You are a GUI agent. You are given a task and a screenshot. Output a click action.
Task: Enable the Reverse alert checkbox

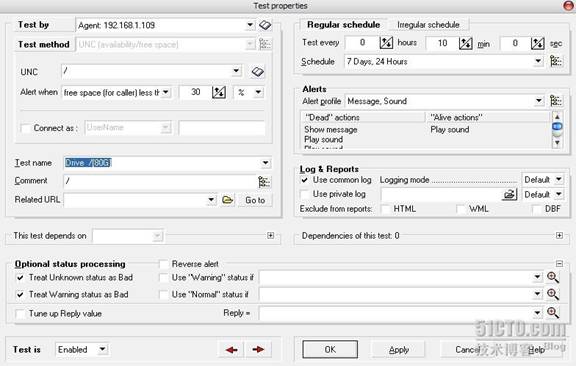pos(163,264)
